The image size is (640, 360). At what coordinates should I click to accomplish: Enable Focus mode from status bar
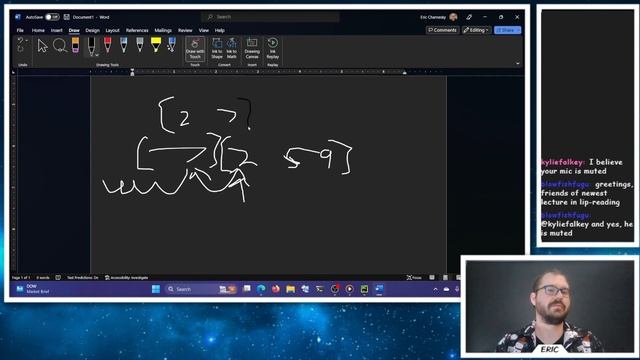pos(414,278)
